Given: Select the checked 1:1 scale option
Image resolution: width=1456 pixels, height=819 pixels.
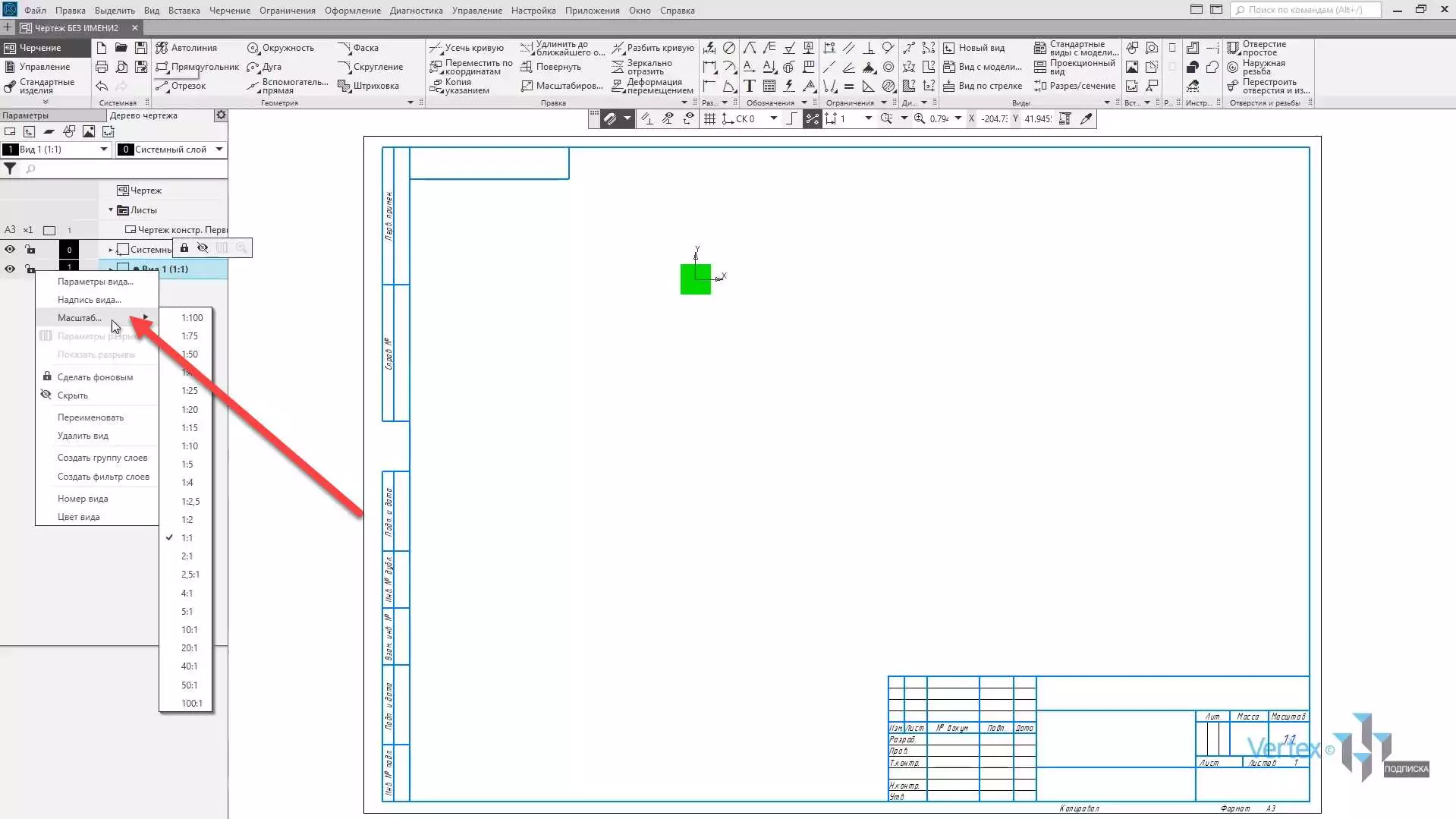Looking at the screenshot, I should (x=187, y=538).
